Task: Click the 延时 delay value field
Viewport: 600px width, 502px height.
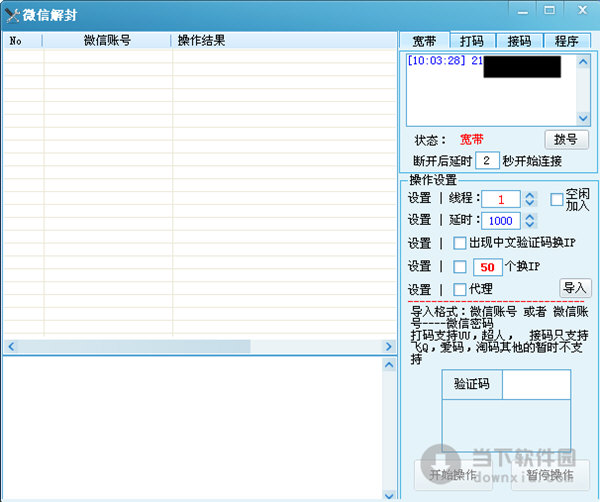Action: tap(501, 221)
